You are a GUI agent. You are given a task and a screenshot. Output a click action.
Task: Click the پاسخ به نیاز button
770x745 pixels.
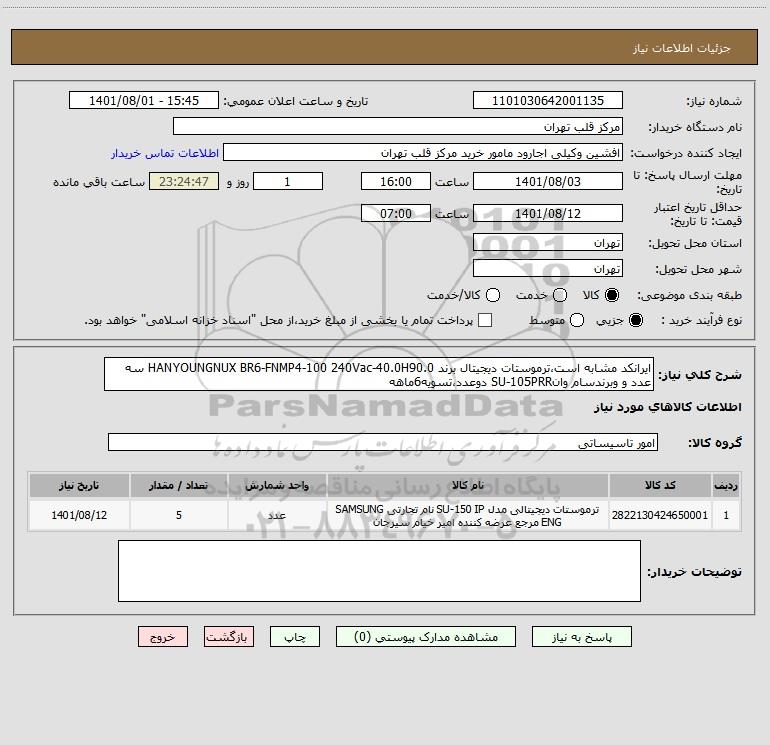(581, 636)
